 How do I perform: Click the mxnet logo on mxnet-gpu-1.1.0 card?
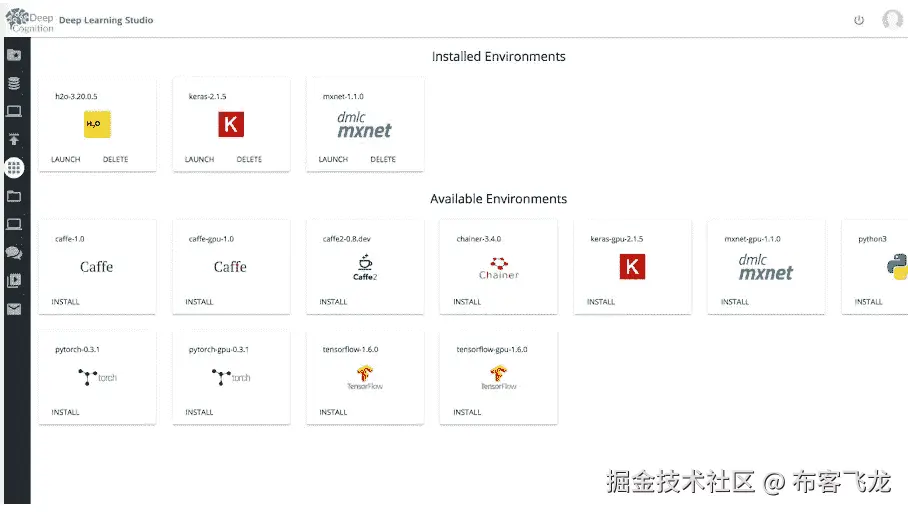[766, 268]
